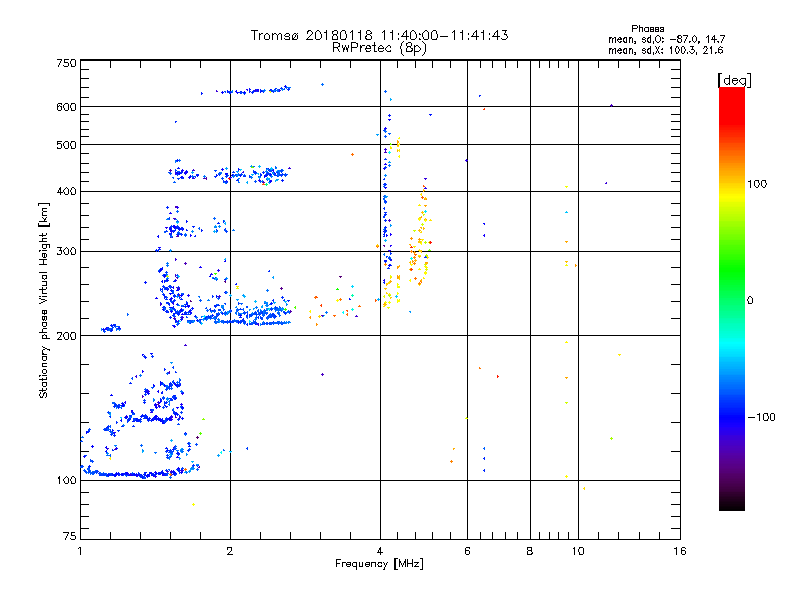Click the 'mean, sd,O: -87.0, 14.7' statistic
800x600 pixels.
(666, 39)
